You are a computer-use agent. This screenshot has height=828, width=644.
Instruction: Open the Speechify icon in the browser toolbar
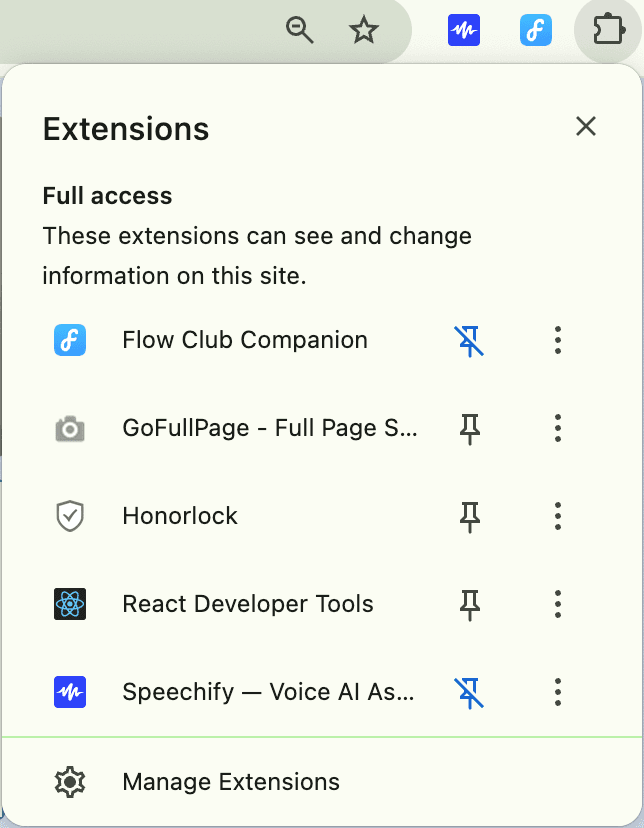pos(463,30)
